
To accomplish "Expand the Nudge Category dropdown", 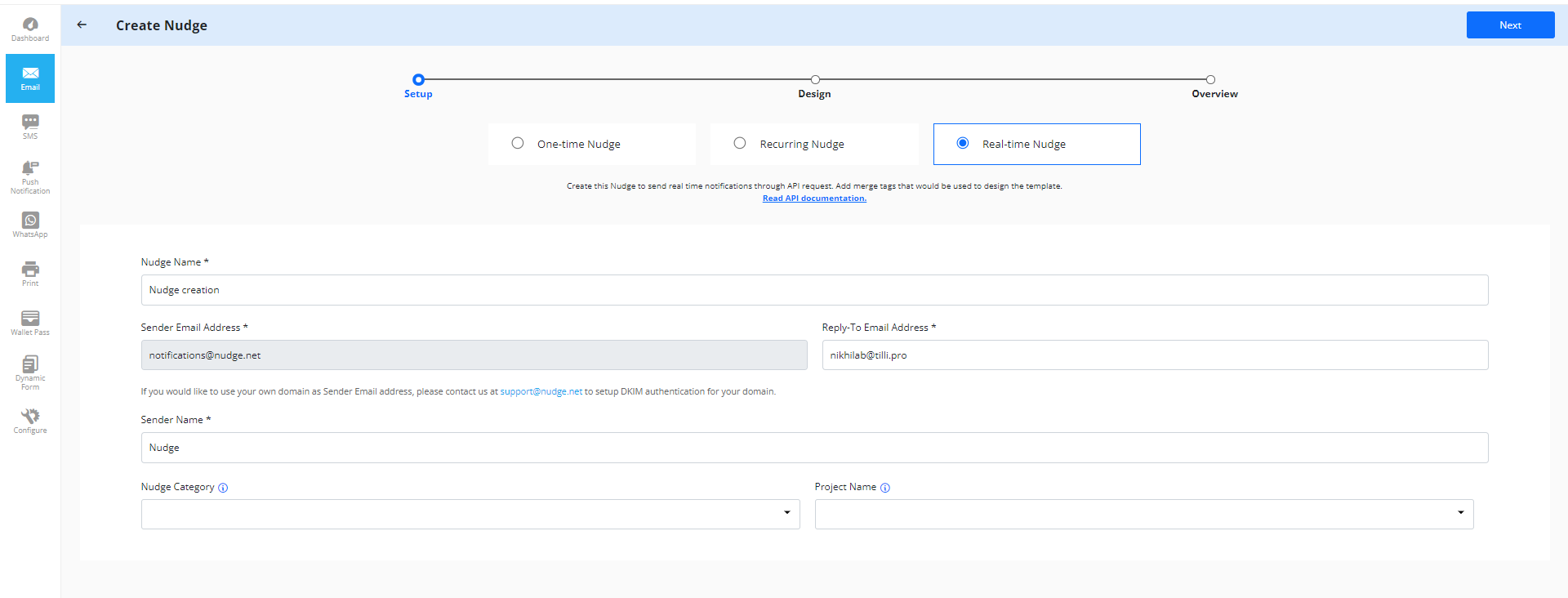I will 470,514.
